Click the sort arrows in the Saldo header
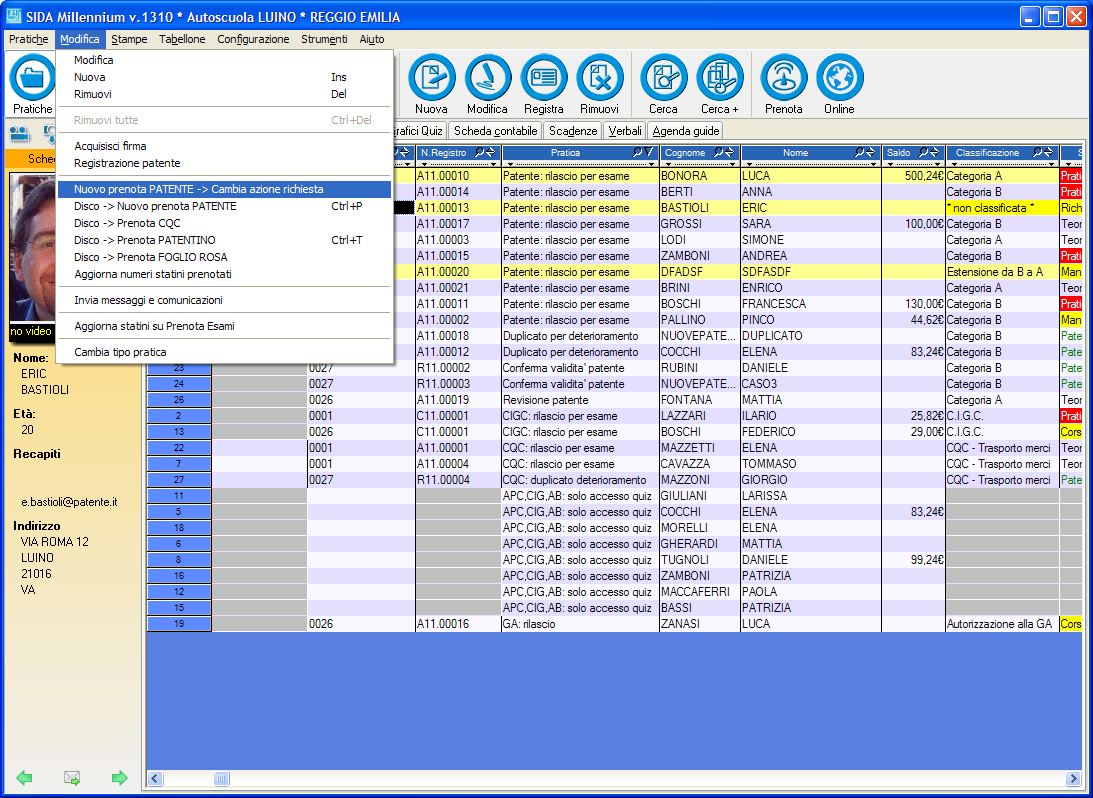This screenshot has width=1093, height=798. point(934,153)
